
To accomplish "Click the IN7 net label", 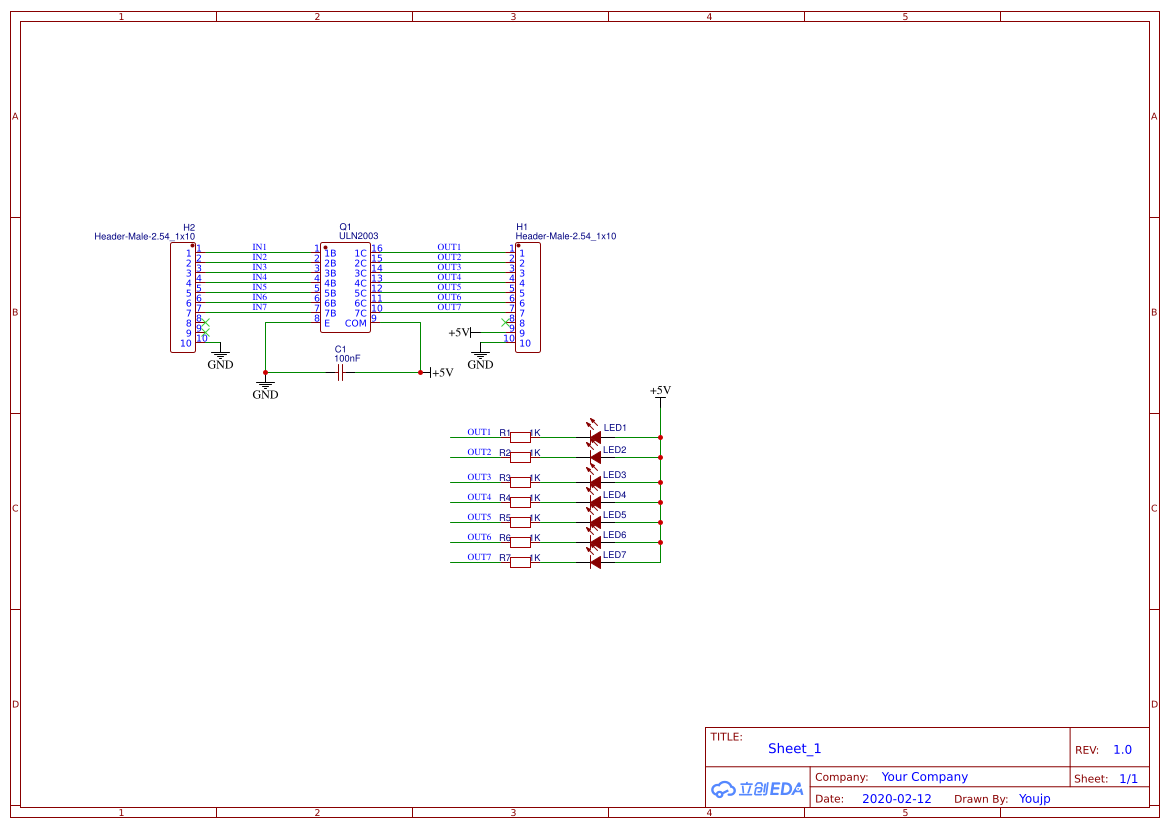I will (259, 307).
